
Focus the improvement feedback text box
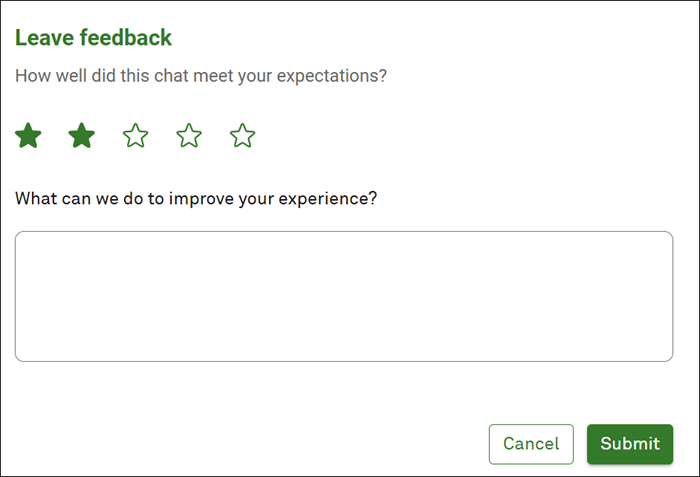tap(343, 296)
